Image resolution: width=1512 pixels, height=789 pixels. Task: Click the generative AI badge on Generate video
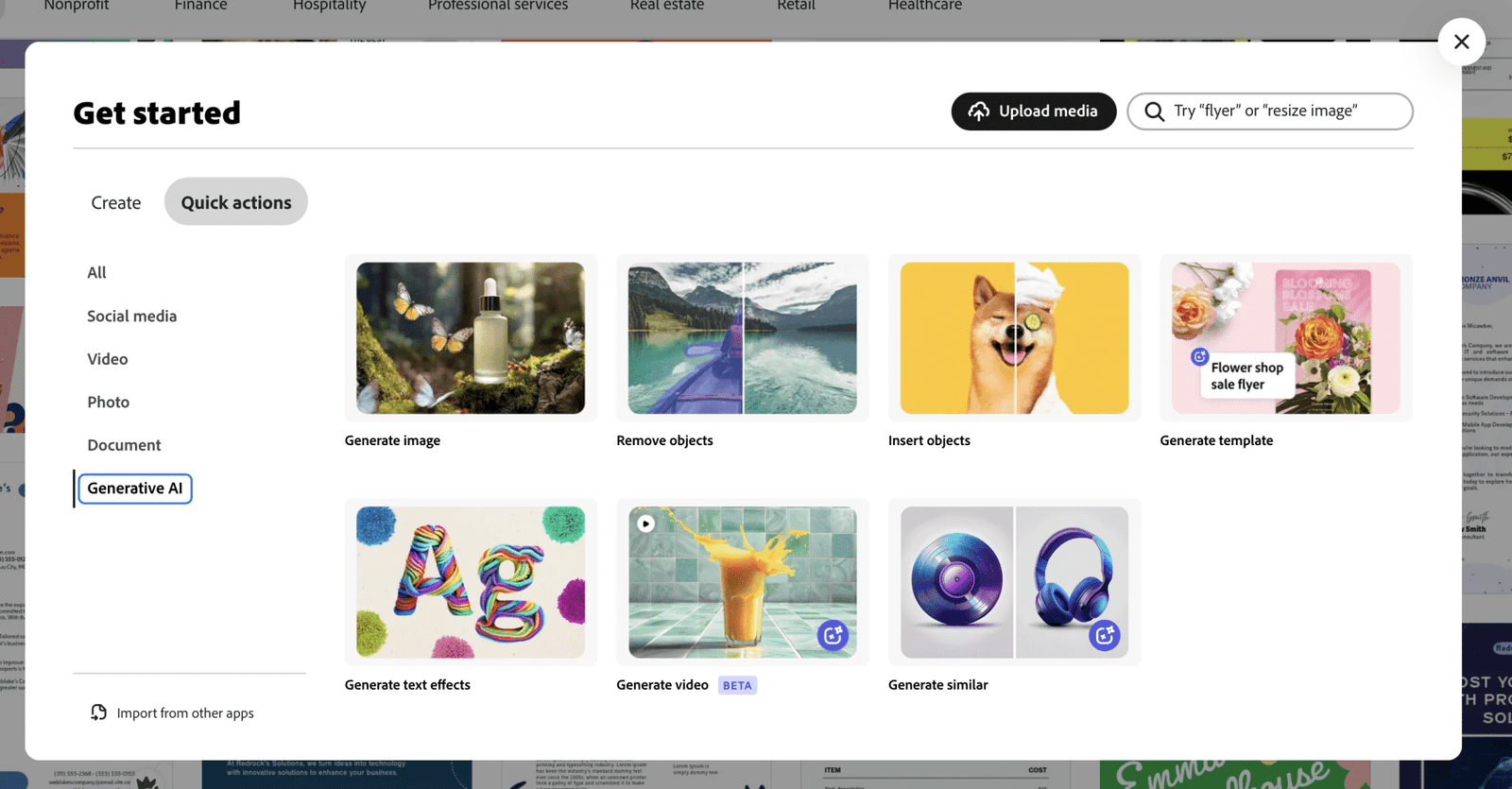click(x=833, y=635)
